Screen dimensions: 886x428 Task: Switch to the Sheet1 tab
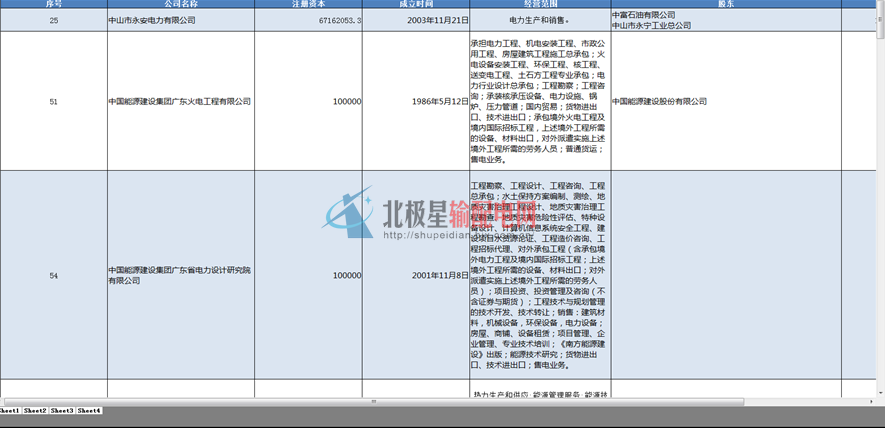[10, 410]
